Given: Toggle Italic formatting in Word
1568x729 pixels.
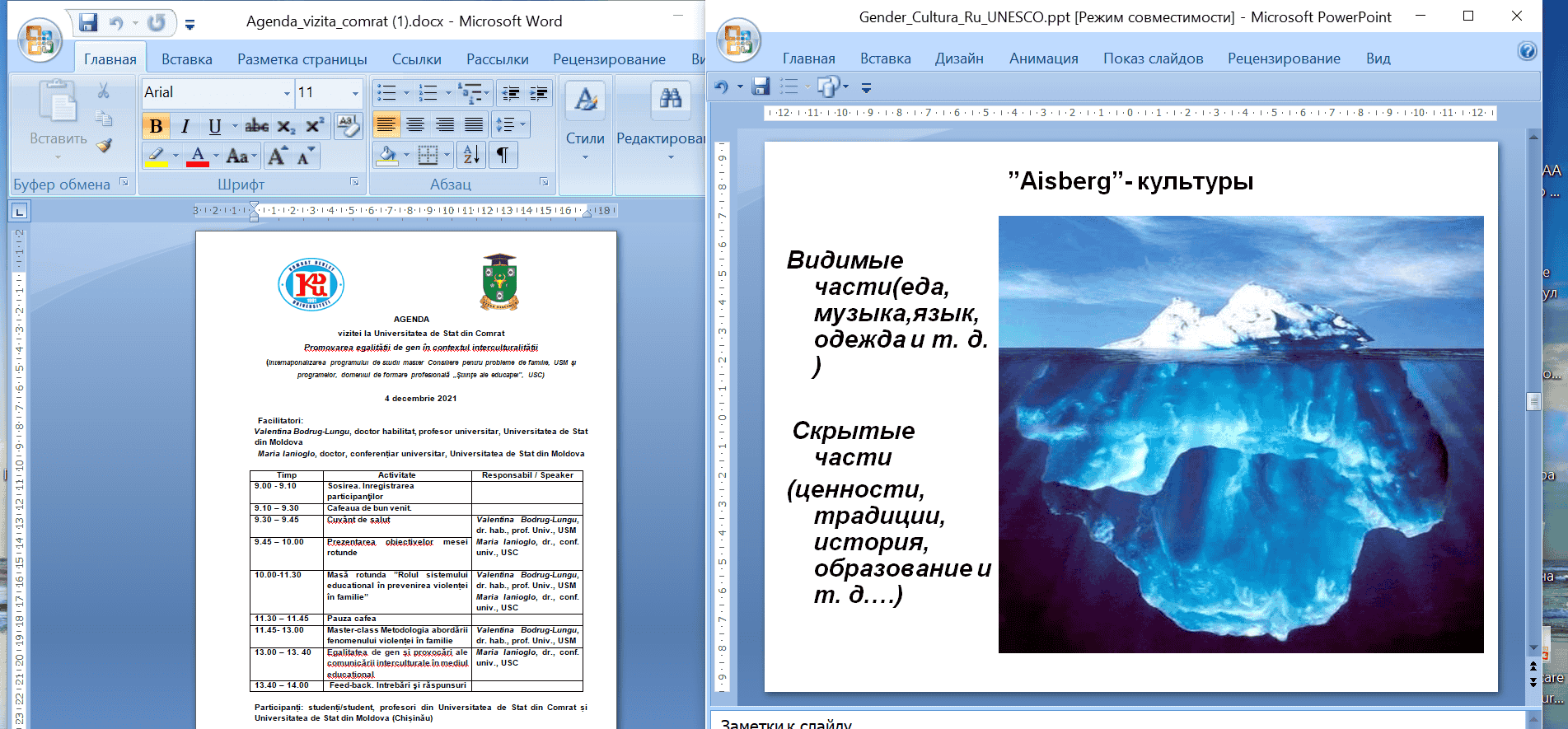Looking at the screenshot, I should click(185, 126).
